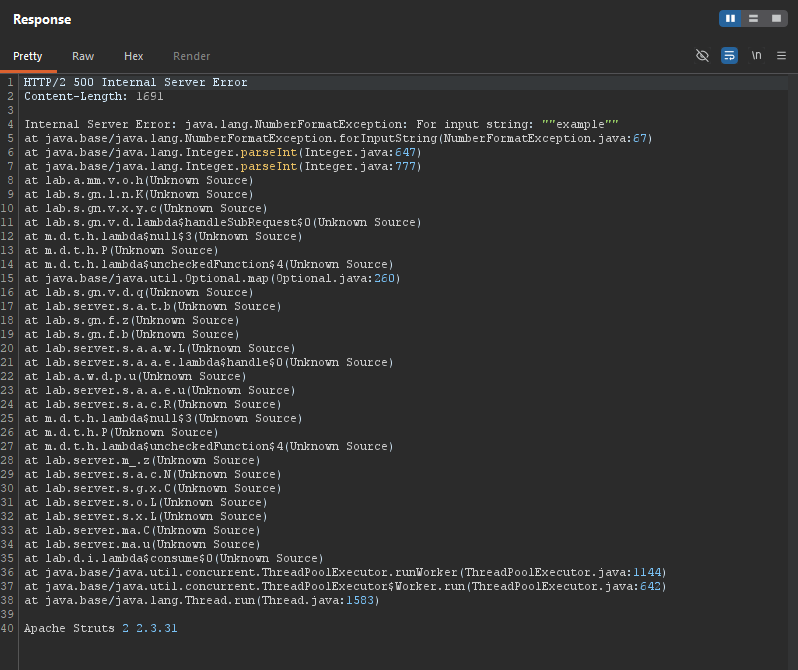This screenshot has width=798, height=670.
Task: Click line number 39 in the gutter
Action: (x=8, y=614)
